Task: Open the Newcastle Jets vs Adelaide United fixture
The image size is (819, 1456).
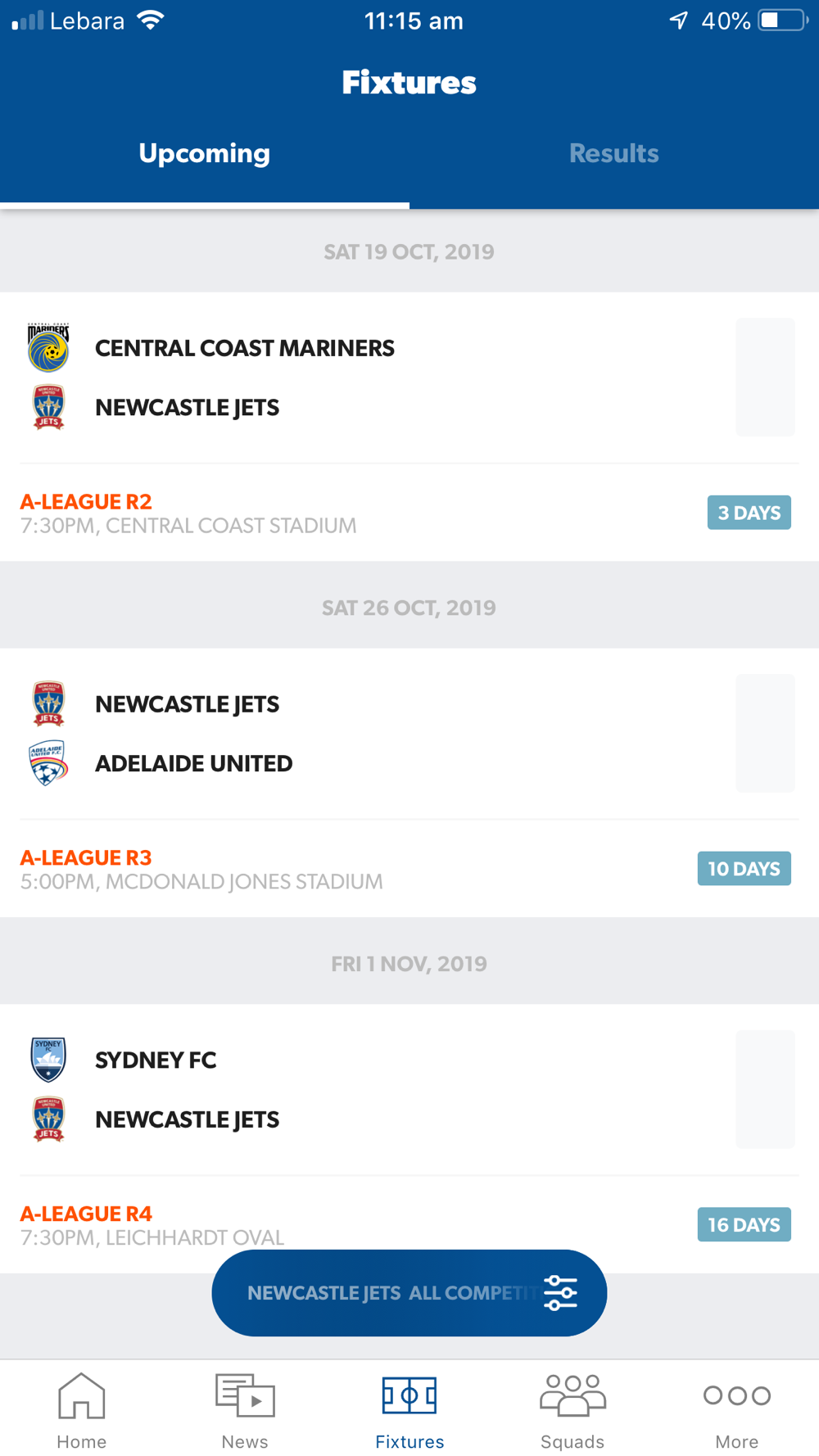Action: 409,734
